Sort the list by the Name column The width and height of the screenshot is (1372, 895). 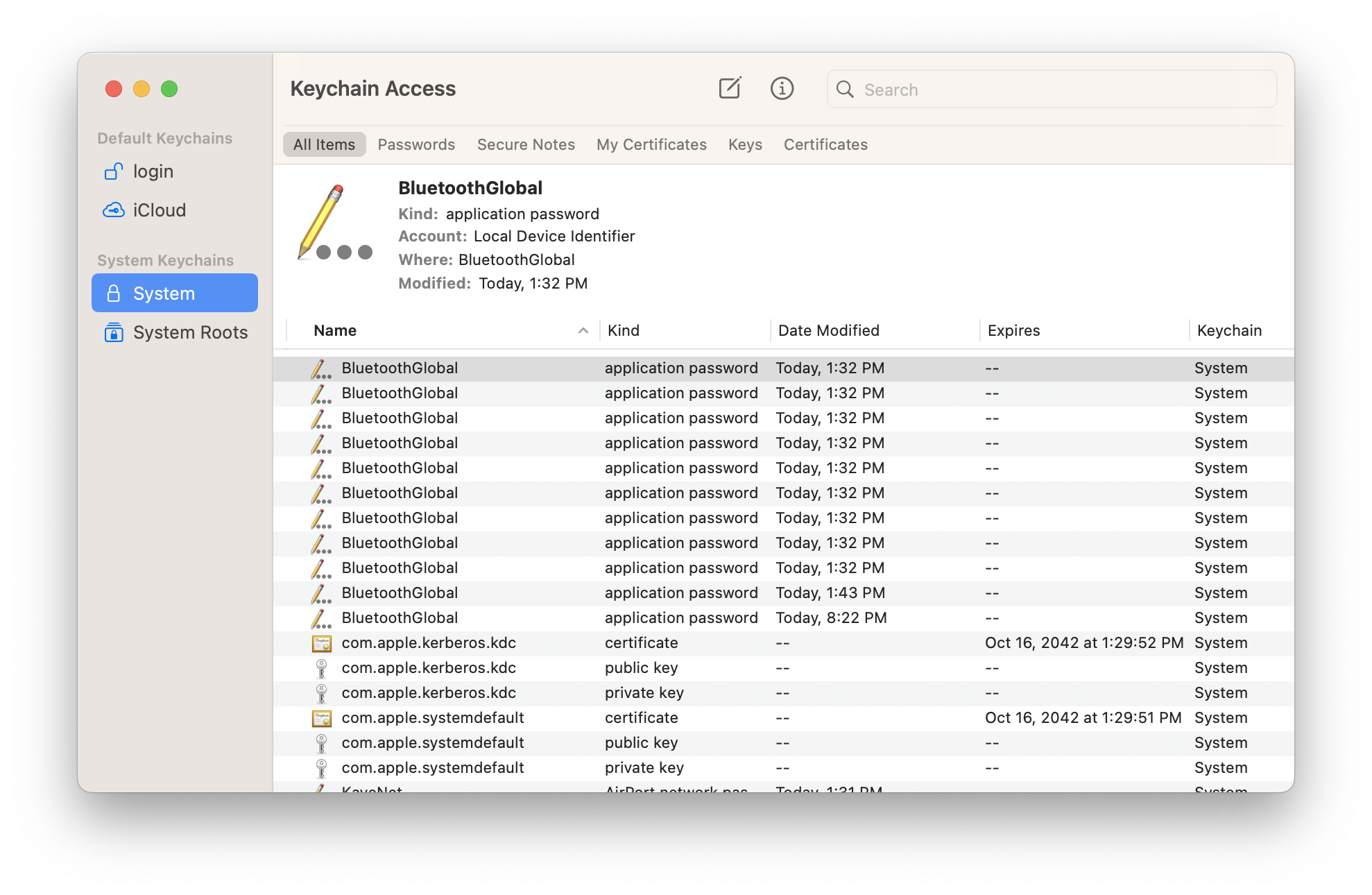[444, 330]
